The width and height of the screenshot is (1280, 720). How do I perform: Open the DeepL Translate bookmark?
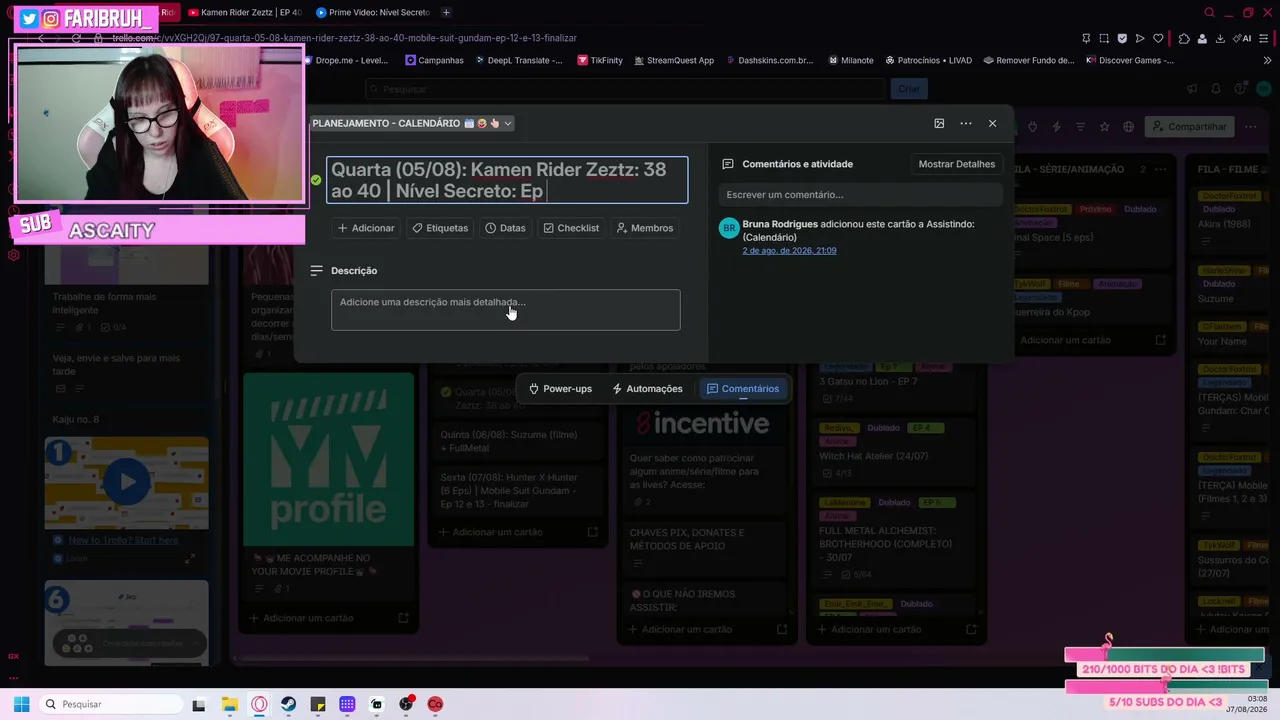coord(518,60)
